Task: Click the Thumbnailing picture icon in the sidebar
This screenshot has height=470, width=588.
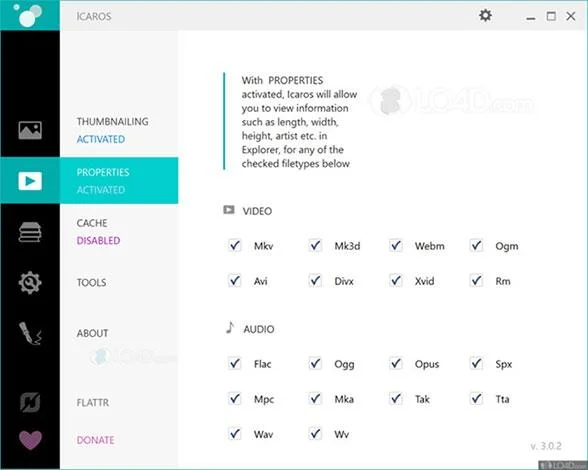Action: (30, 130)
